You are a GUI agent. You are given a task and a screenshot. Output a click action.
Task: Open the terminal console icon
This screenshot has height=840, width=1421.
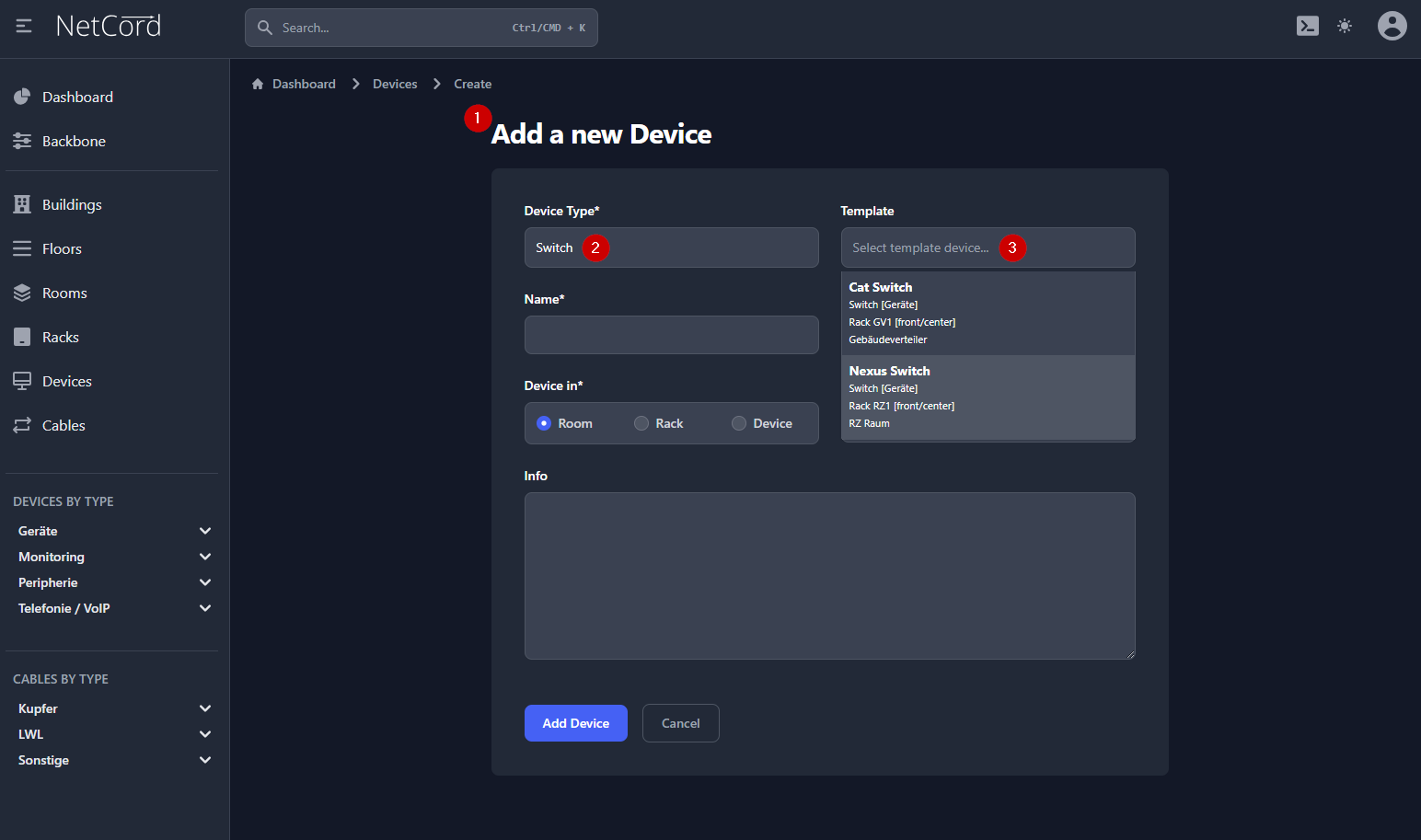1307,27
